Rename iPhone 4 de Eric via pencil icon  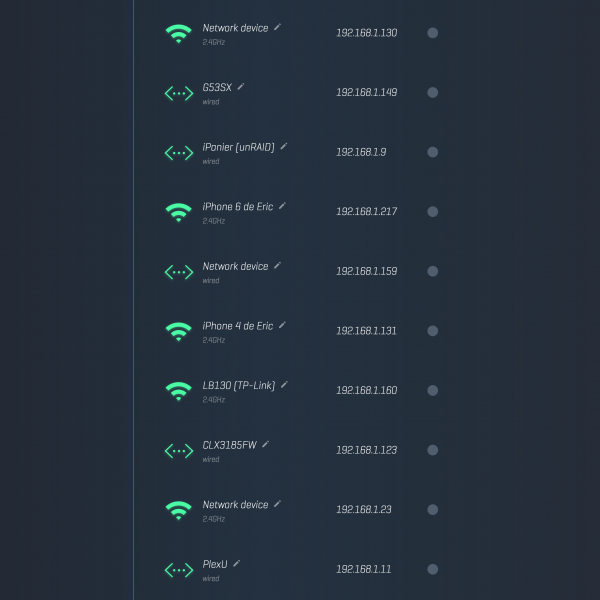[282, 325]
